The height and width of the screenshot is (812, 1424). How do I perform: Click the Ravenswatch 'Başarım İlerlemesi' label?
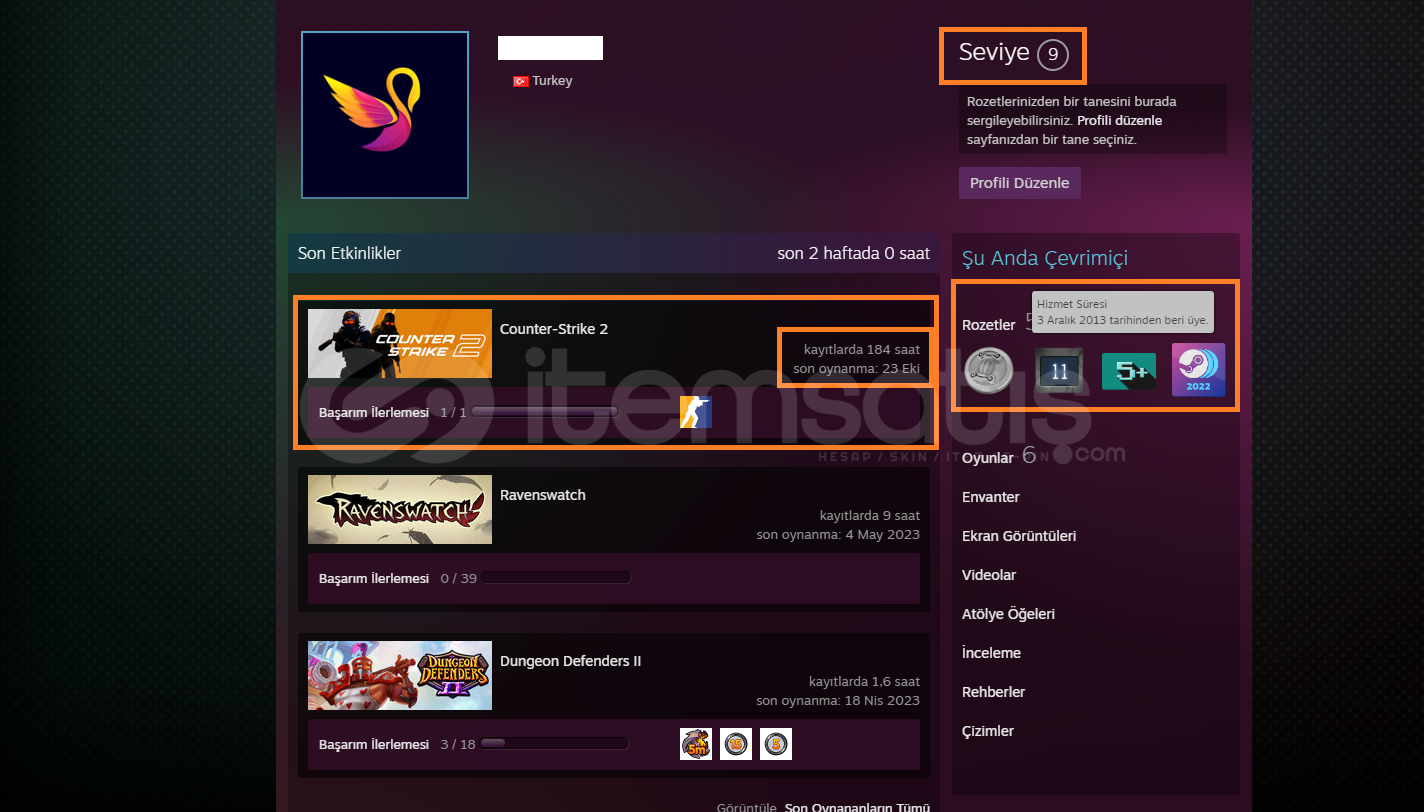(374, 578)
